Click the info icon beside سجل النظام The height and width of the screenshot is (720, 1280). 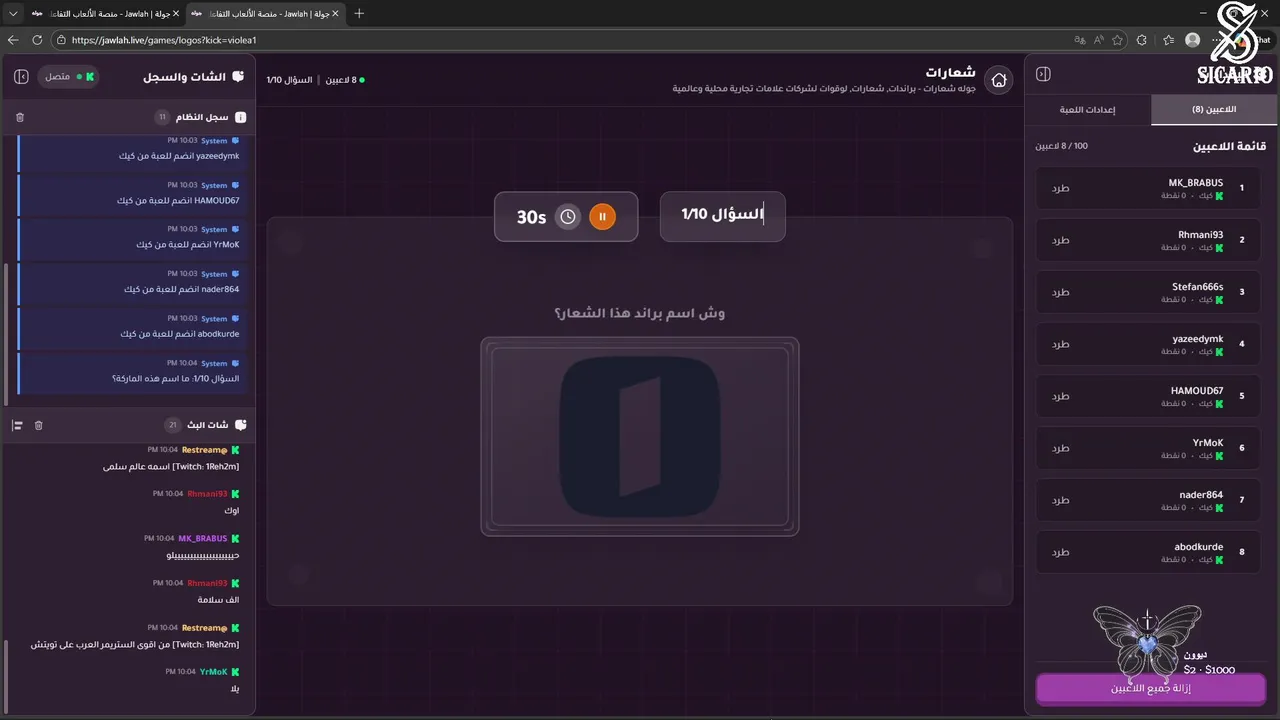click(x=240, y=117)
